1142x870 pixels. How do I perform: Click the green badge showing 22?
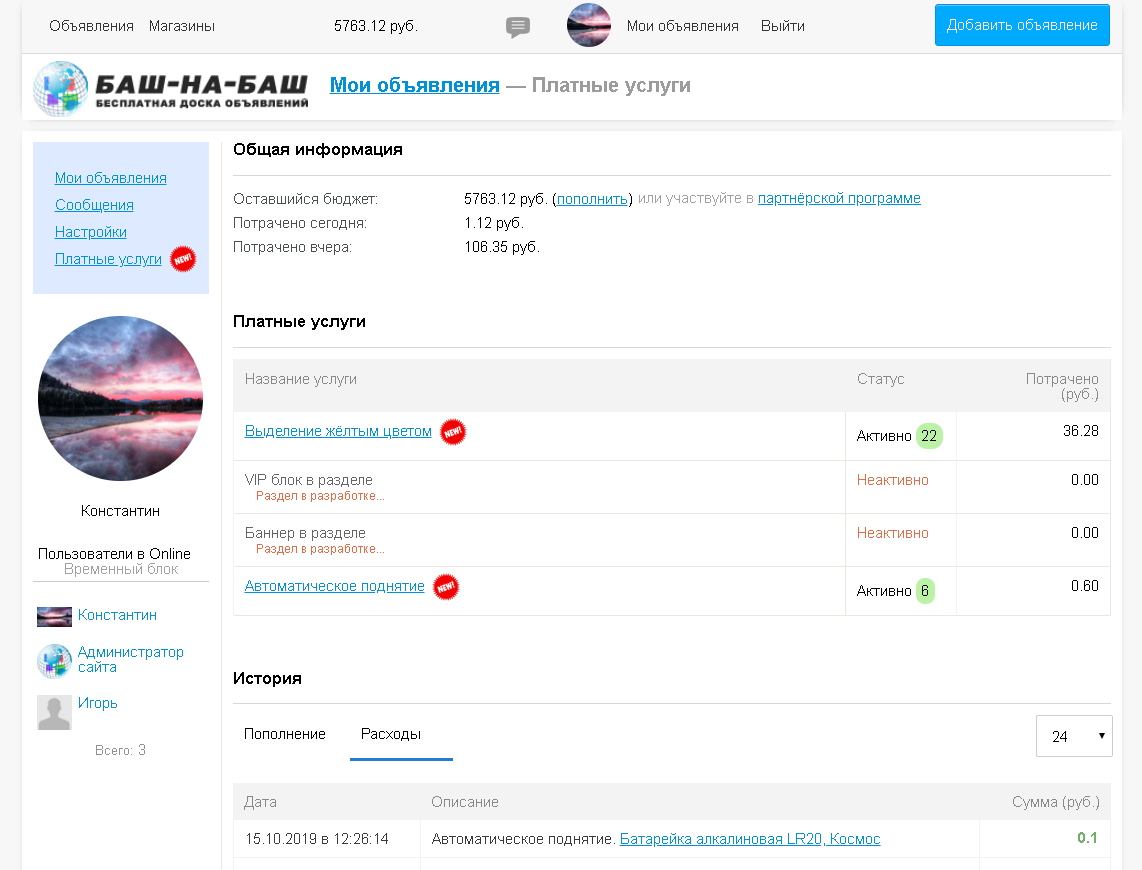coord(929,436)
